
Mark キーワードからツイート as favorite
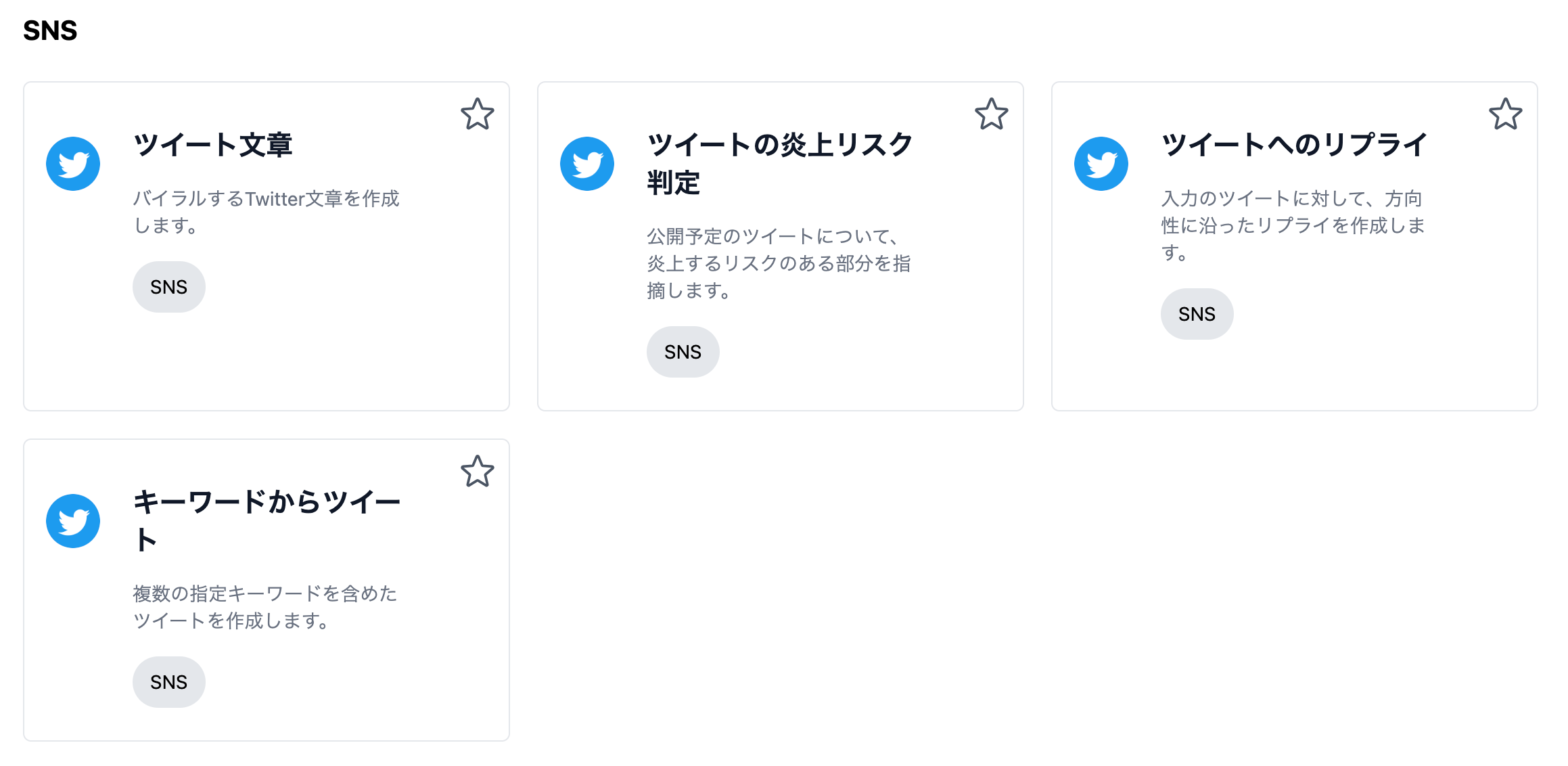(x=478, y=471)
